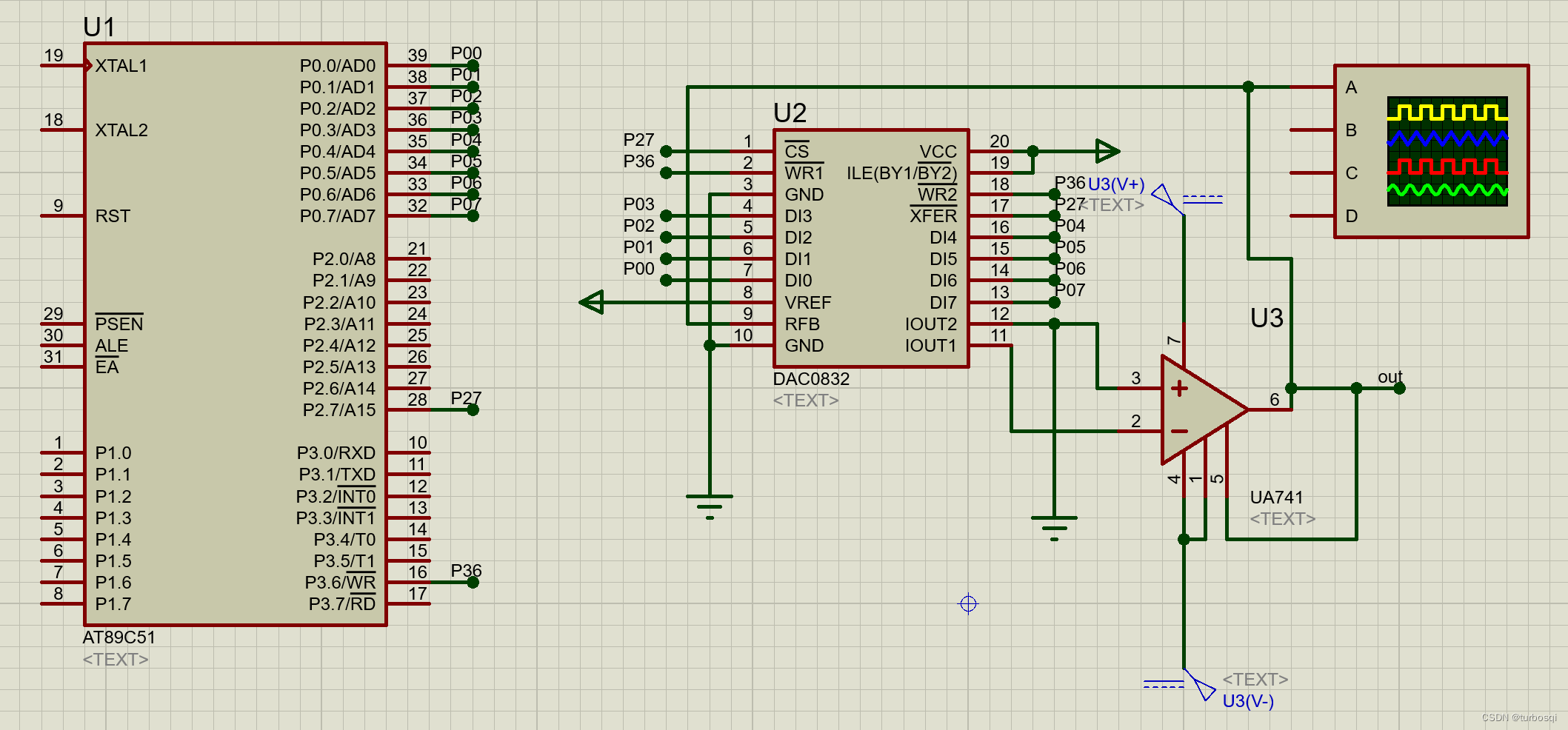Click the power terminal arrow left of VREF
This screenshot has height=730, width=1568.
pyautogui.click(x=592, y=302)
